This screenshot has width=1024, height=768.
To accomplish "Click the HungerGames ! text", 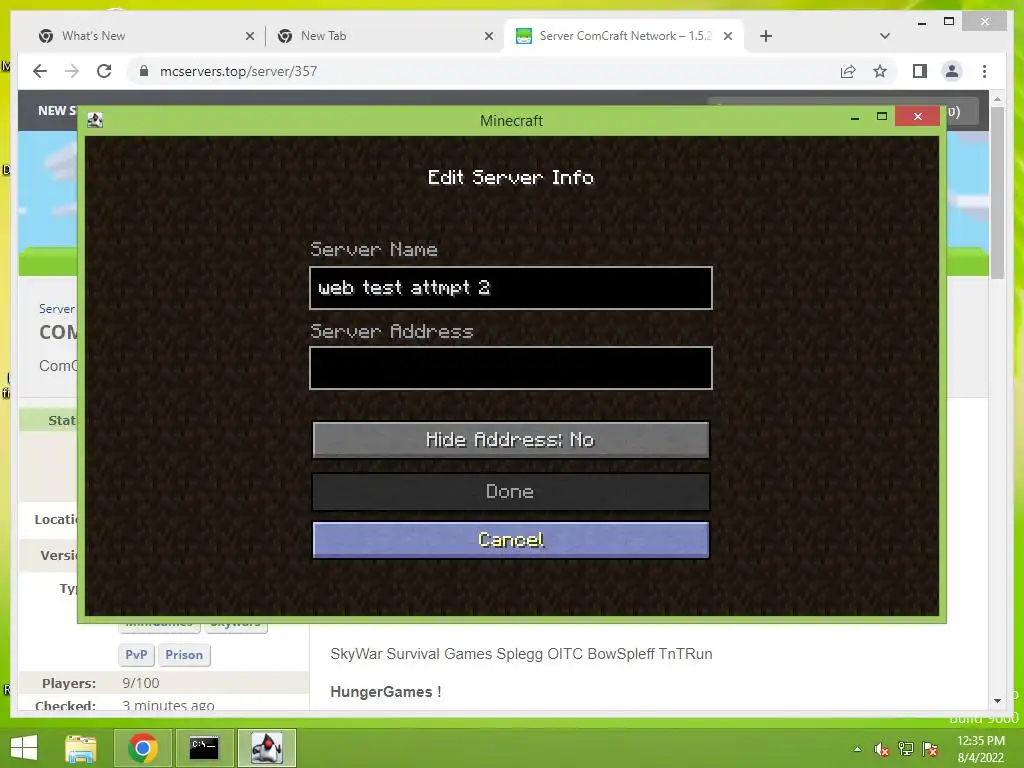I will 385,692.
